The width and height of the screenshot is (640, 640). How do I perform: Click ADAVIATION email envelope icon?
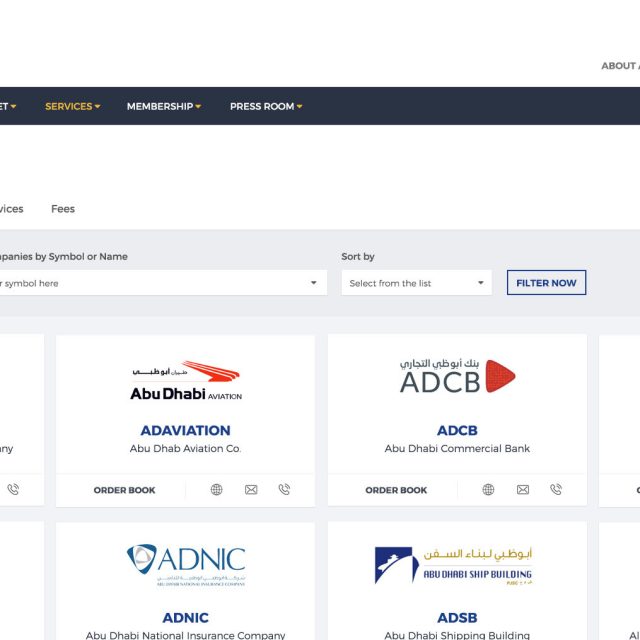[x=251, y=490]
